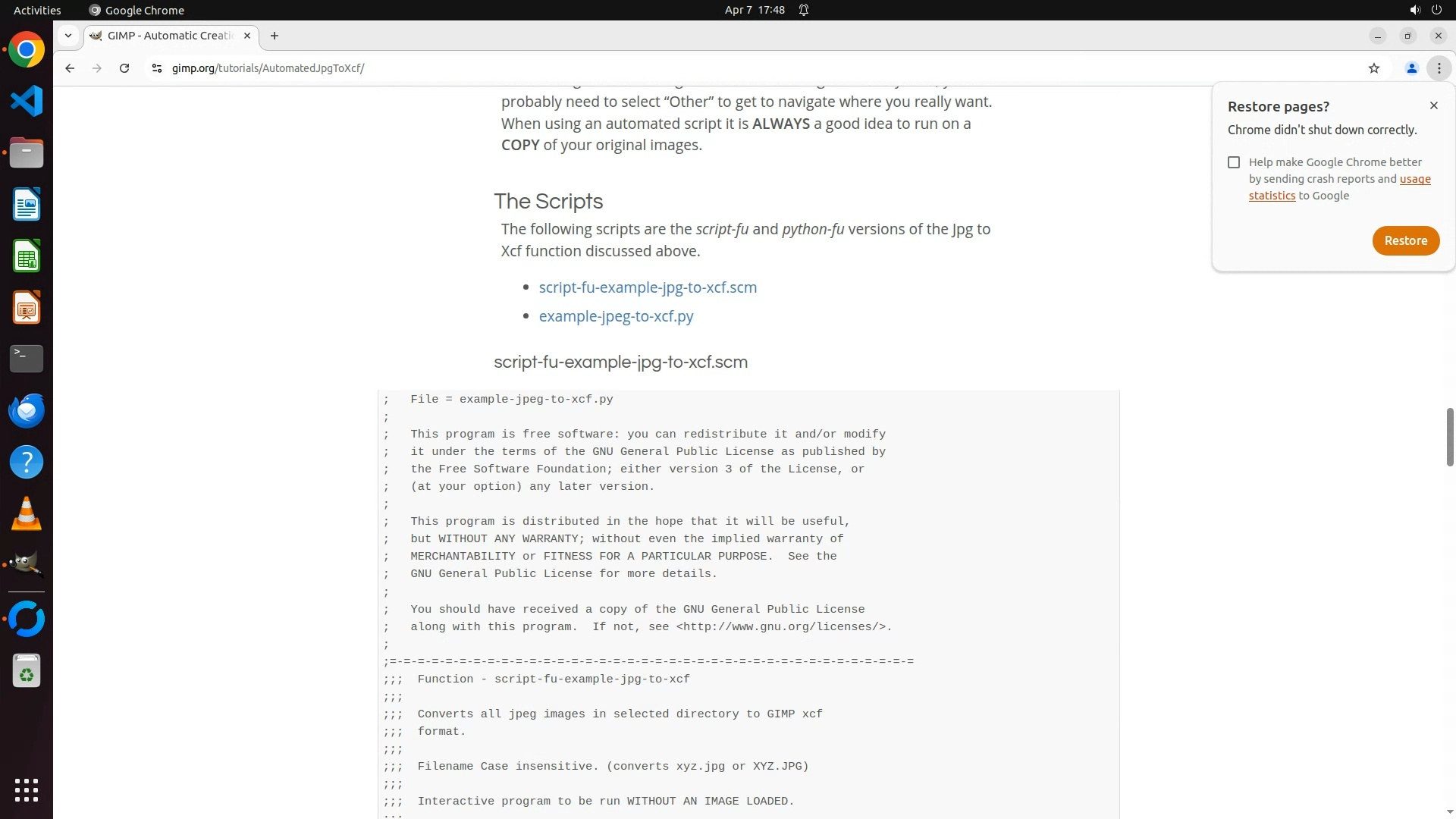This screenshot has height=819, width=1456.
Task: Click the page reload icon
Action: pyautogui.click(x=124, y=68)
